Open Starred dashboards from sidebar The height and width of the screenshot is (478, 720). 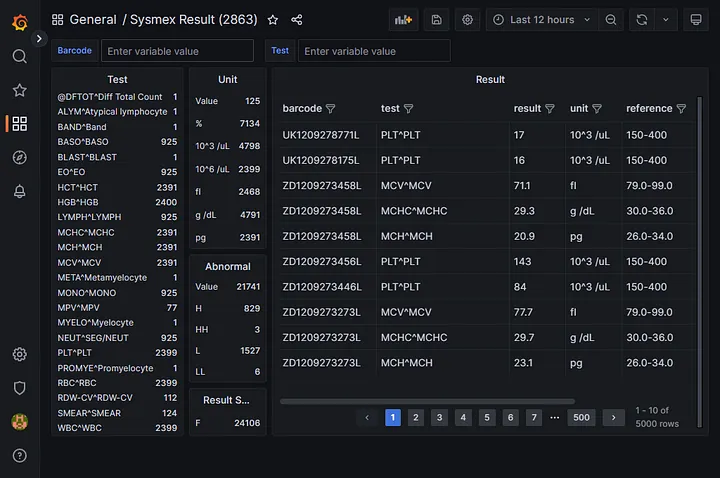[x=19, y=90]
